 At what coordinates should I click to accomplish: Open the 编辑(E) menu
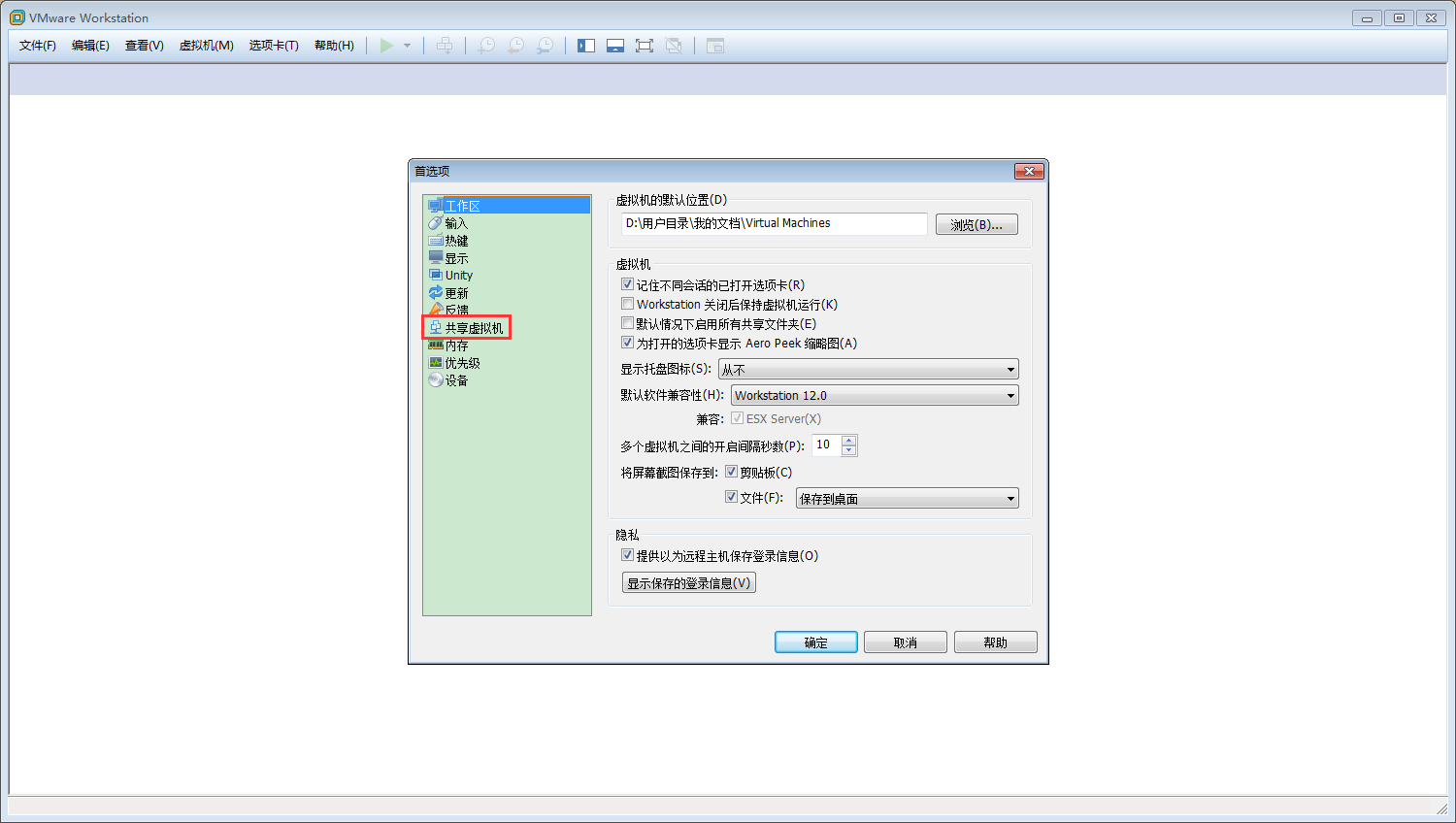click(x=90, y=45)
